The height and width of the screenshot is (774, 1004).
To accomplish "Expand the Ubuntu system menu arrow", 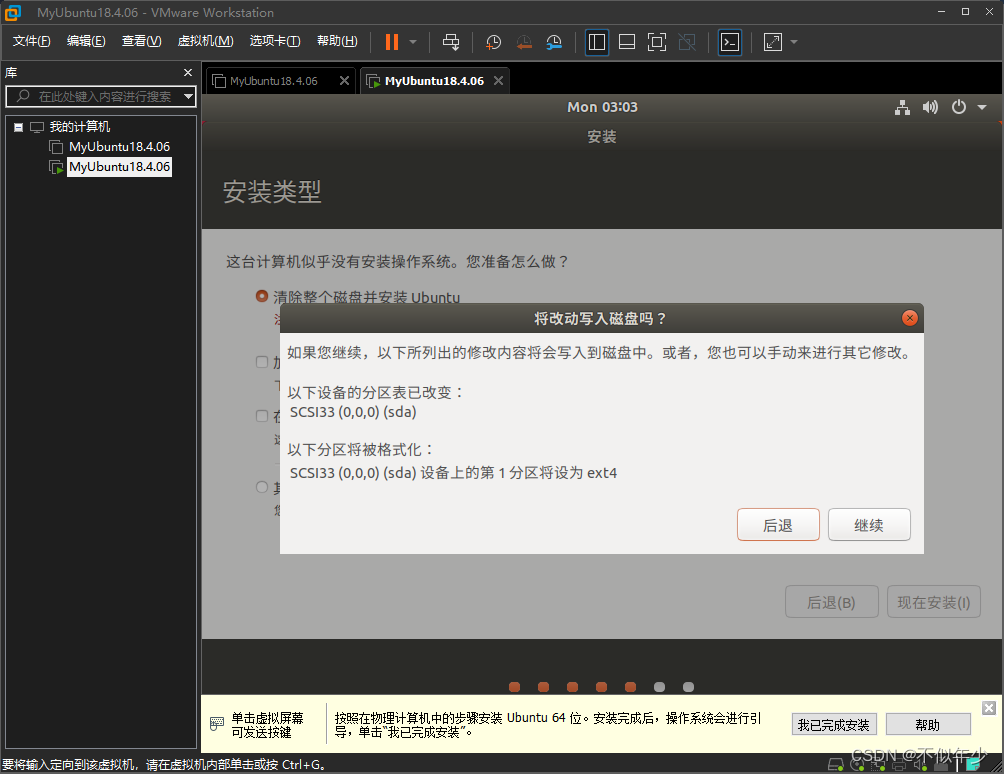I will (982, 108).
